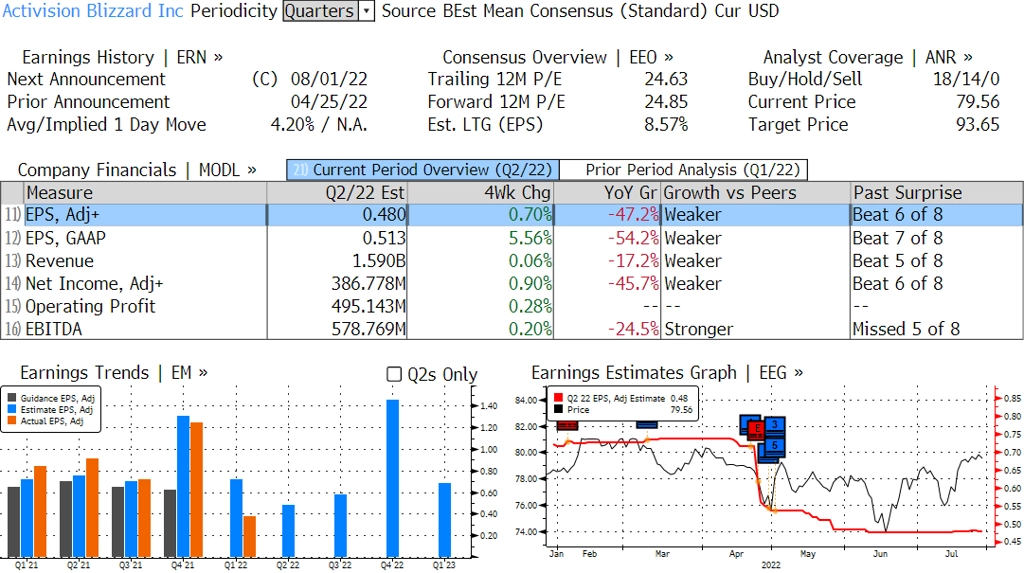Select the Net Income, Adj+ row
The image size is (1024, 573).
coord(512,284)
